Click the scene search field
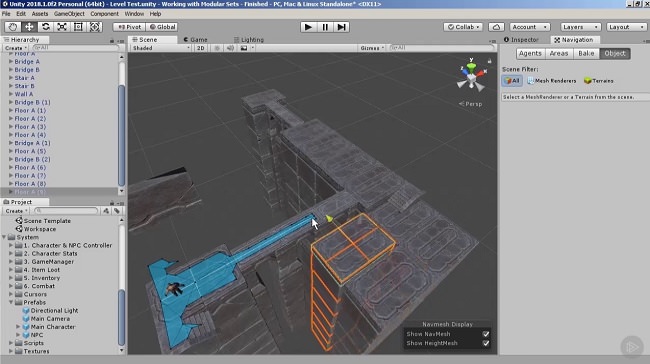This screenshot has width=650, height=364. tap(441, 48)
